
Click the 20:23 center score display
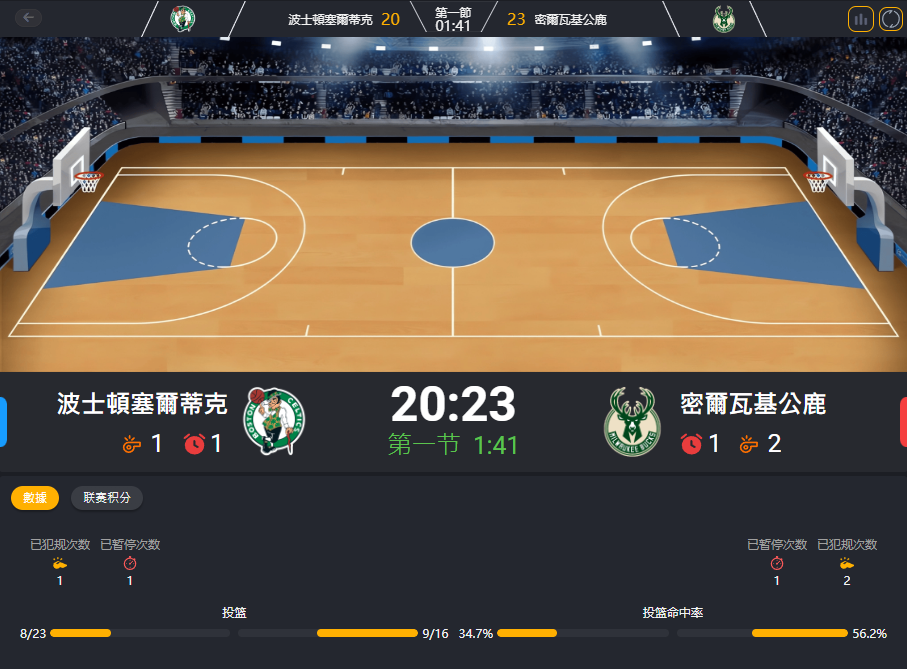tap(453, 404)
